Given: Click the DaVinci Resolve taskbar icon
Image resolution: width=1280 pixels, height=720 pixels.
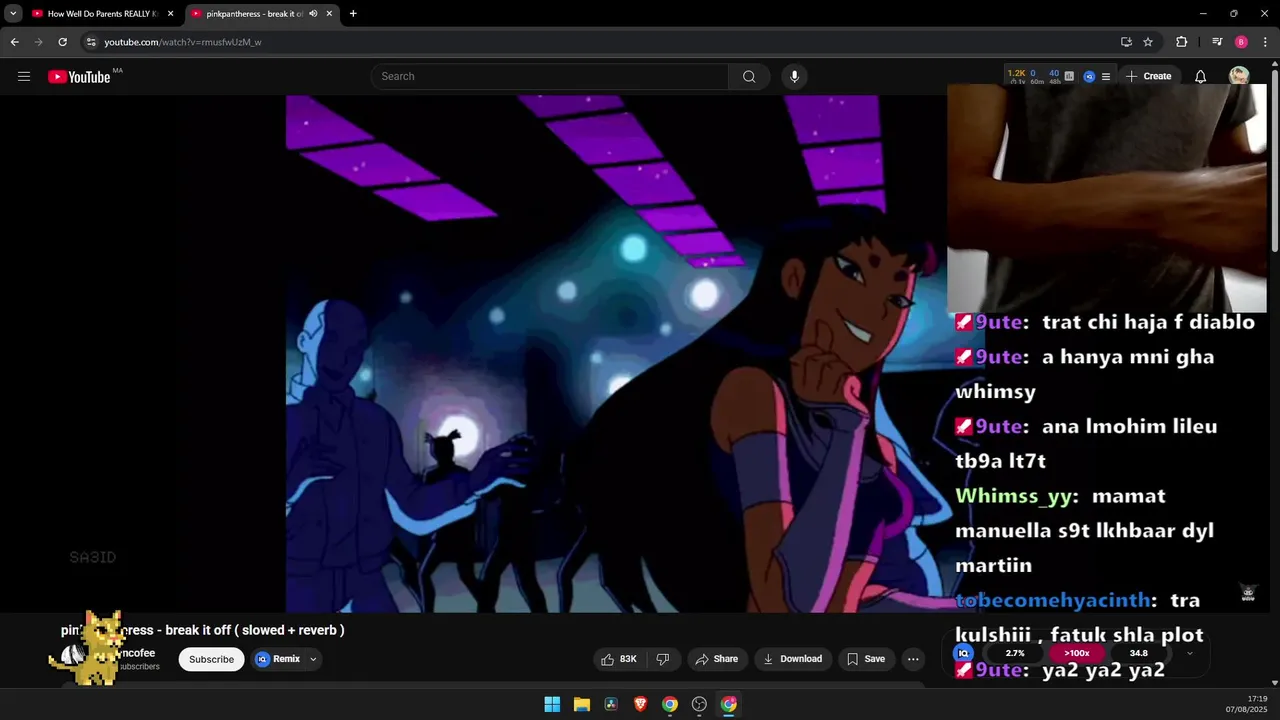Looking at the screenshot, I should [611, 704].
